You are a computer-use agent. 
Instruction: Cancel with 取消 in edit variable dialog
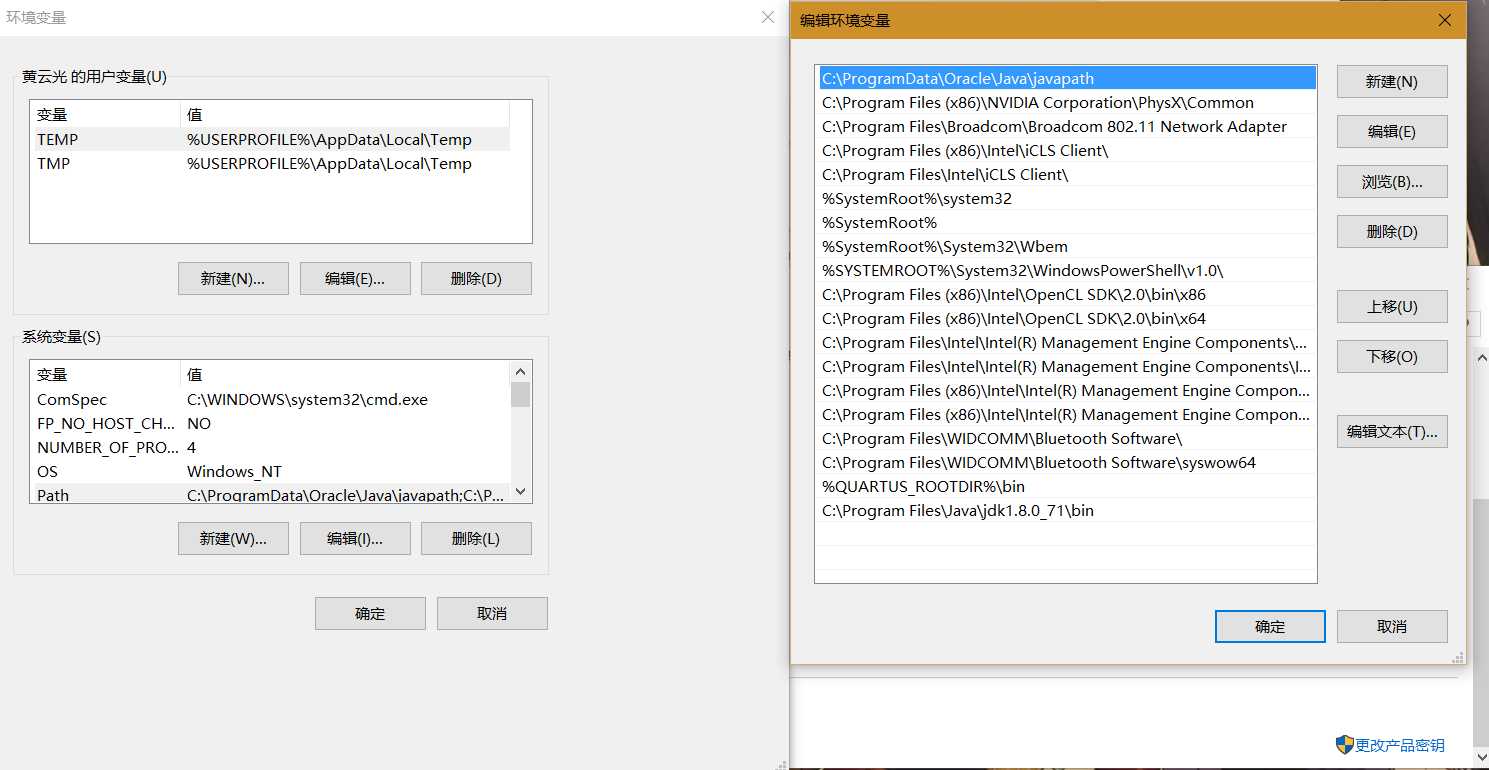pyautogui.click(x=1392, y=627)
